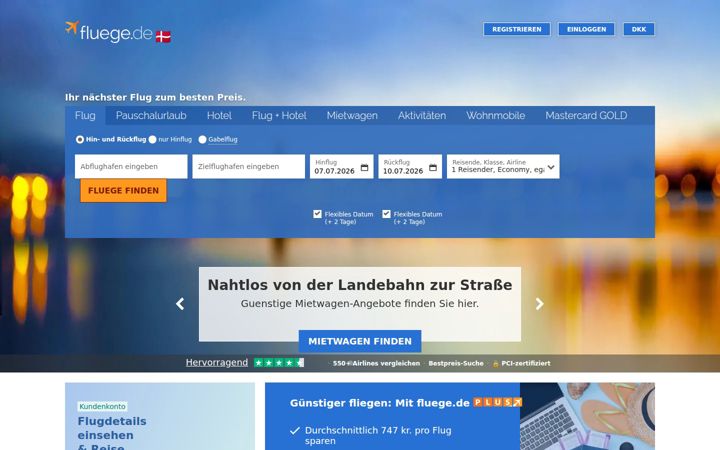The height and width of the screenshot is (450, 720).
Task: Click Durchschnittlich 747 kr. pro Flug text
Action: click(x=378, y=435)
